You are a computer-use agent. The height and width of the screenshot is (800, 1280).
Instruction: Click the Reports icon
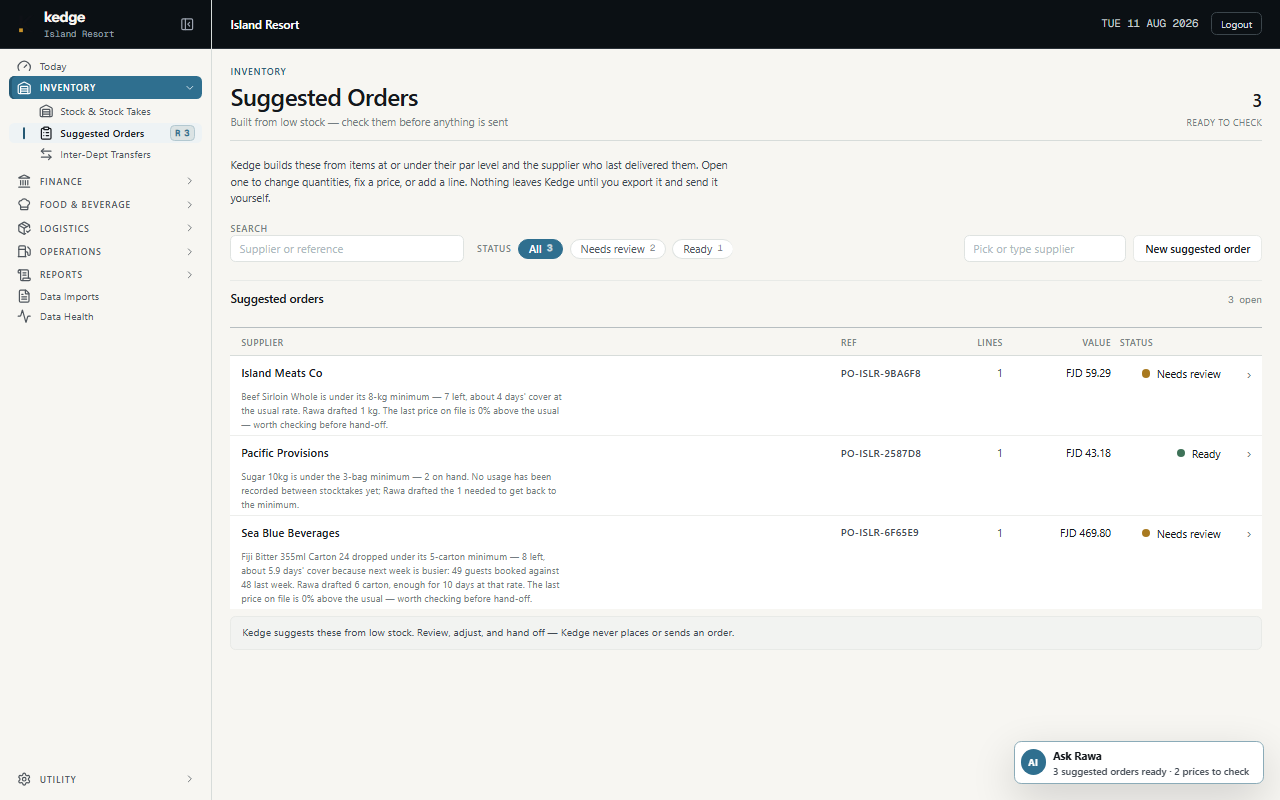[x=25, y=274]
